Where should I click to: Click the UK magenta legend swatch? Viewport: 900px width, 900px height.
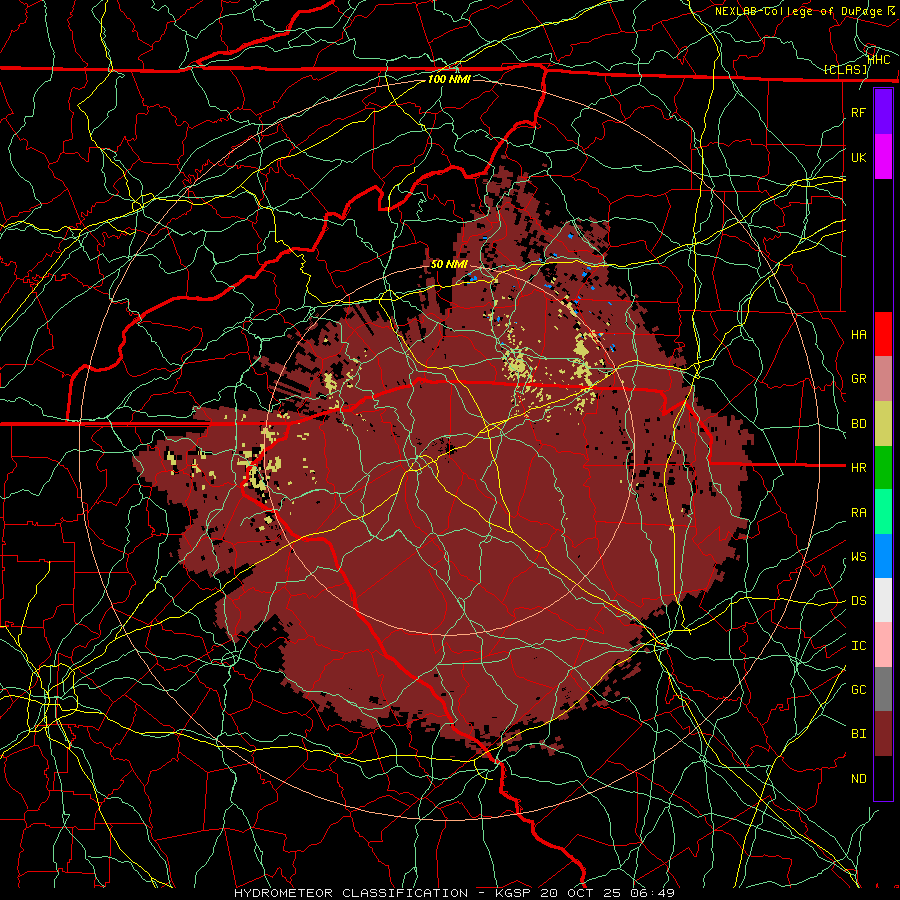(883, 157)
